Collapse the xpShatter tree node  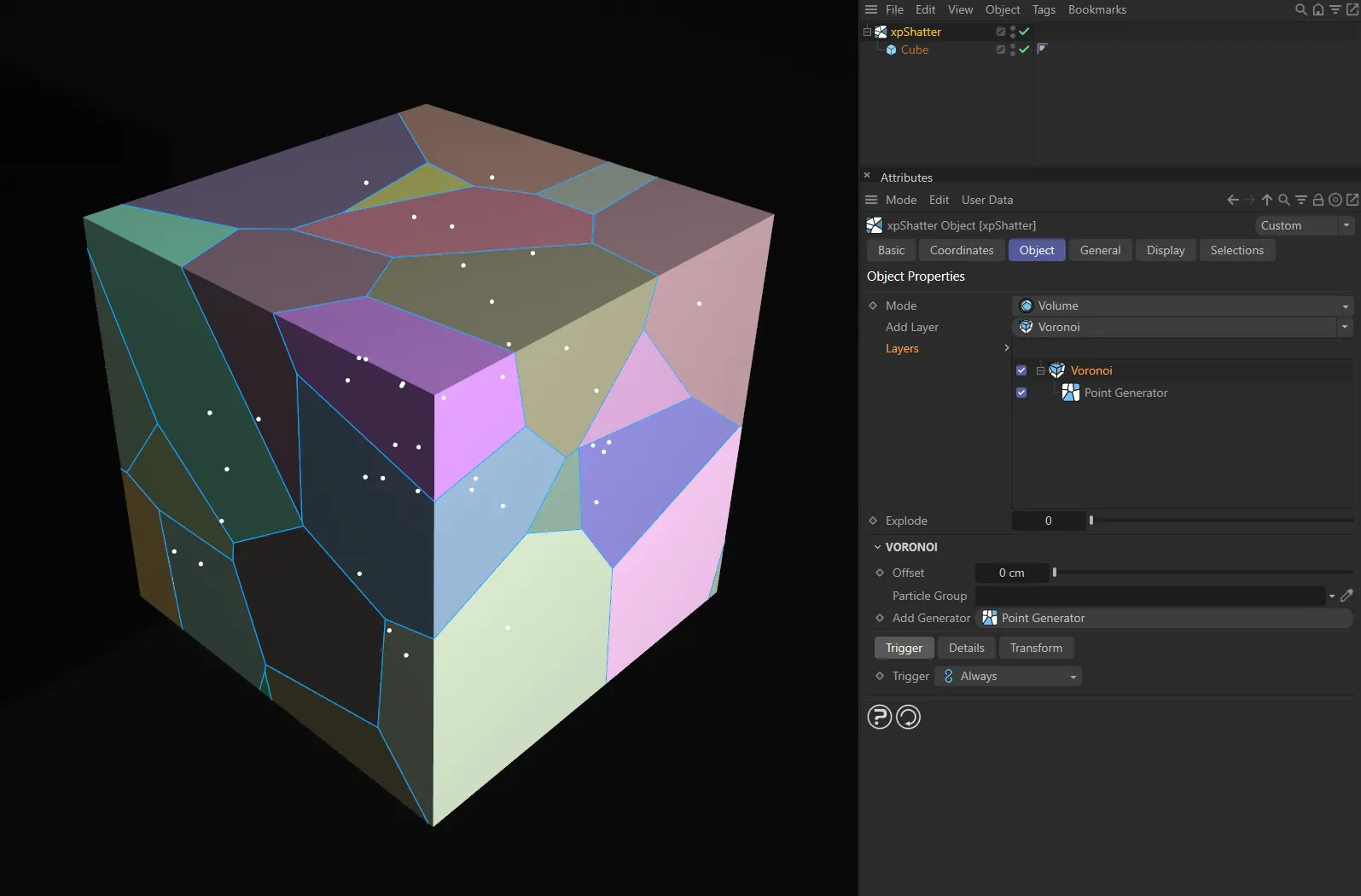click(867, 32)
